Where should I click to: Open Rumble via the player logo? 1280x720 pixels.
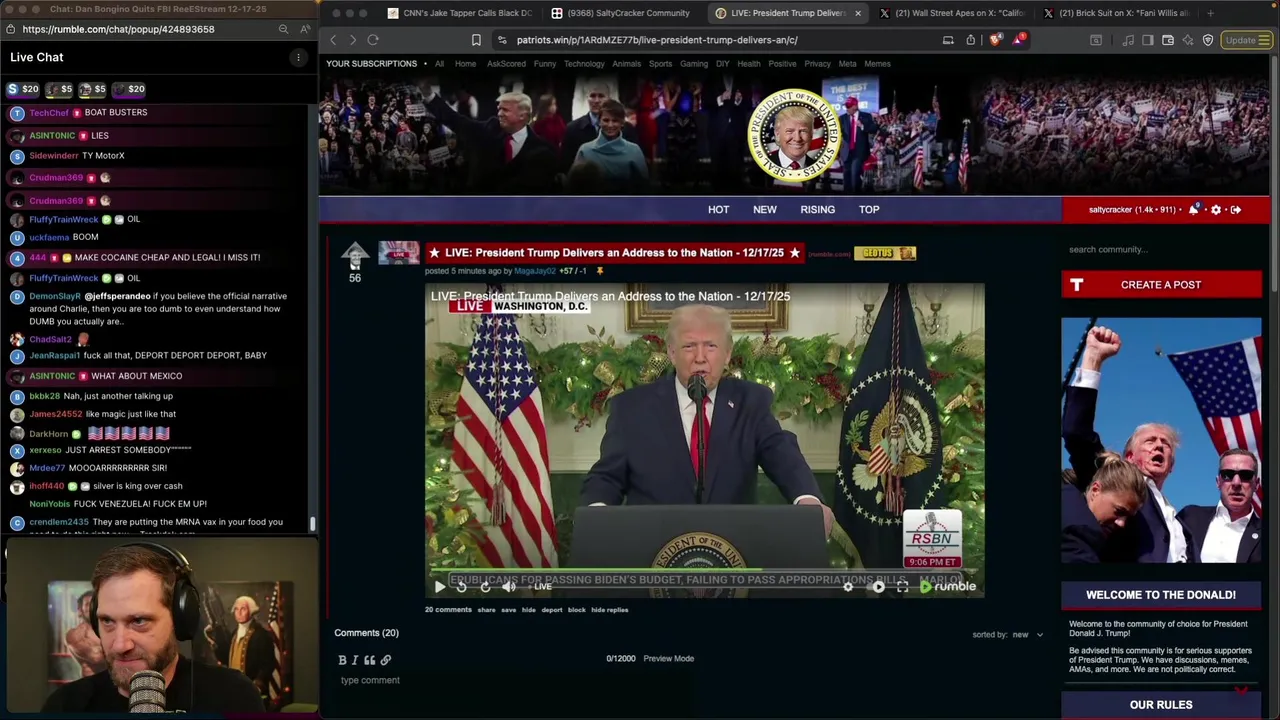click(x=948, y=587)
